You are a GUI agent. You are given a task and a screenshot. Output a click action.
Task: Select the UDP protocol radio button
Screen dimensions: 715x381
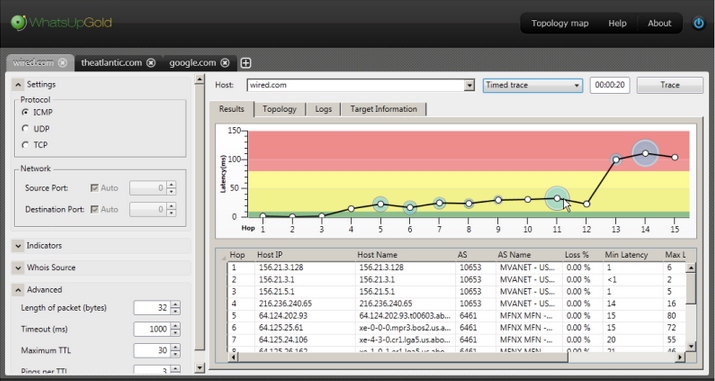pos(26,129)
